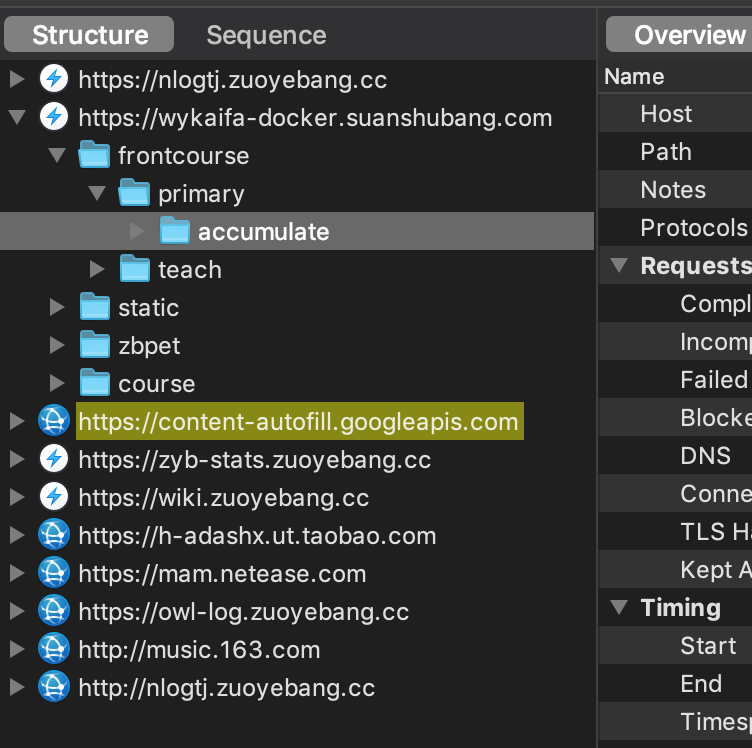This screenshot has width=752, height=748.
Task: Expand the static folder
Action: [x=57, y=307]
